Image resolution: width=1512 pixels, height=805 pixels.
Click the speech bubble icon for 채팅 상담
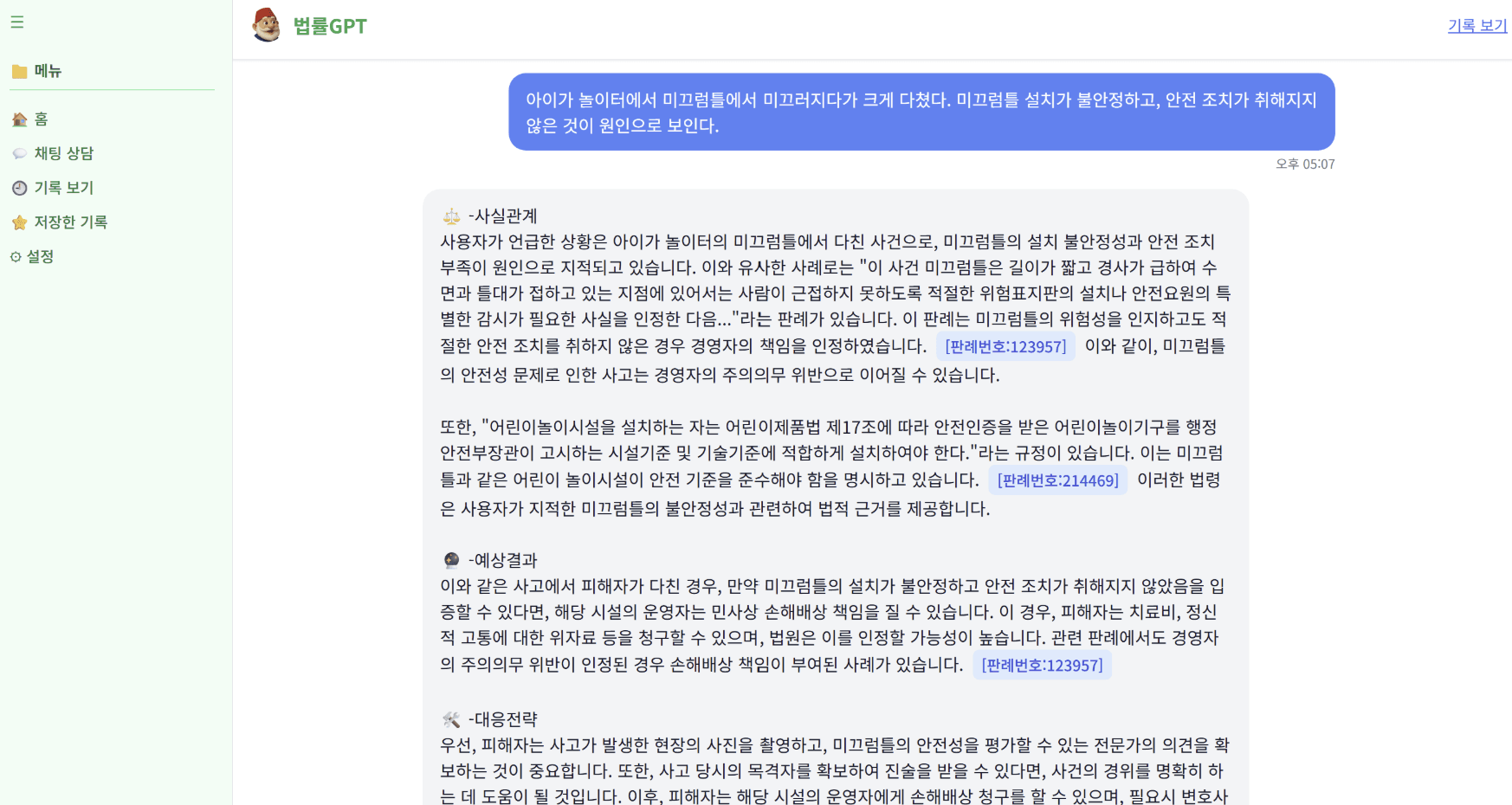[20, 154]
